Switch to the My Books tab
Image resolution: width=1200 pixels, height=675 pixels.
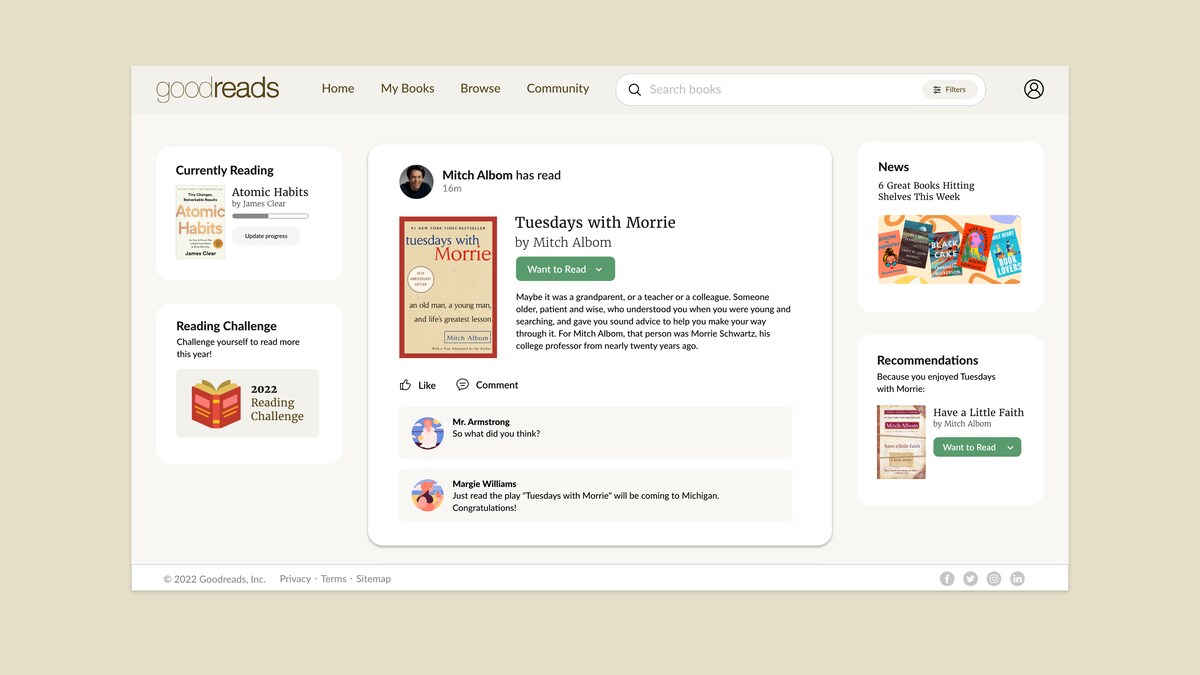coord(407,88)
